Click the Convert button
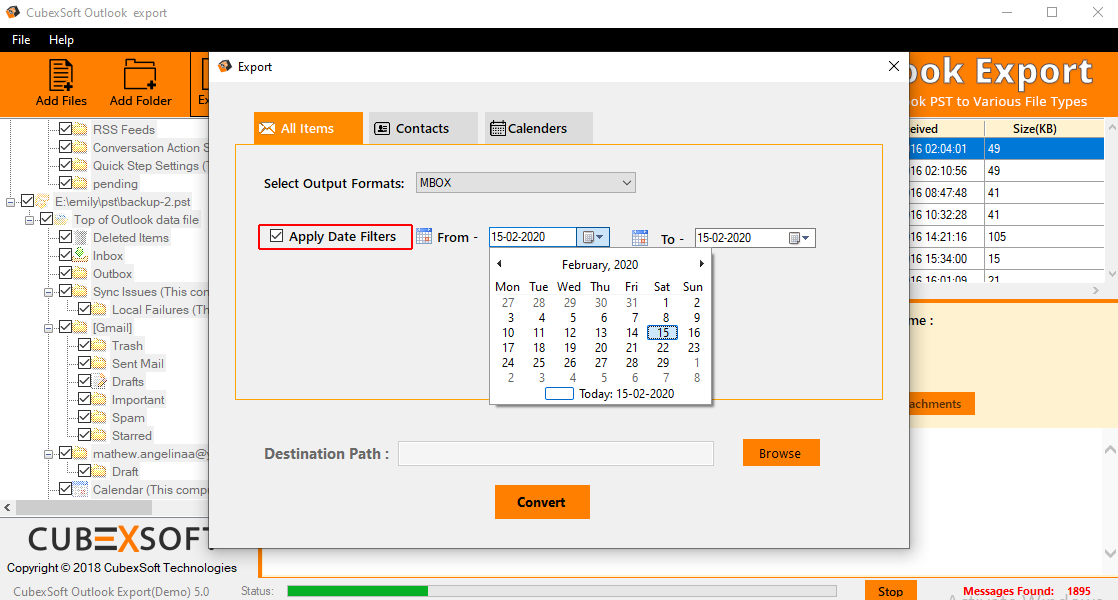1118x600 pixels. click(x=542, y=502)
